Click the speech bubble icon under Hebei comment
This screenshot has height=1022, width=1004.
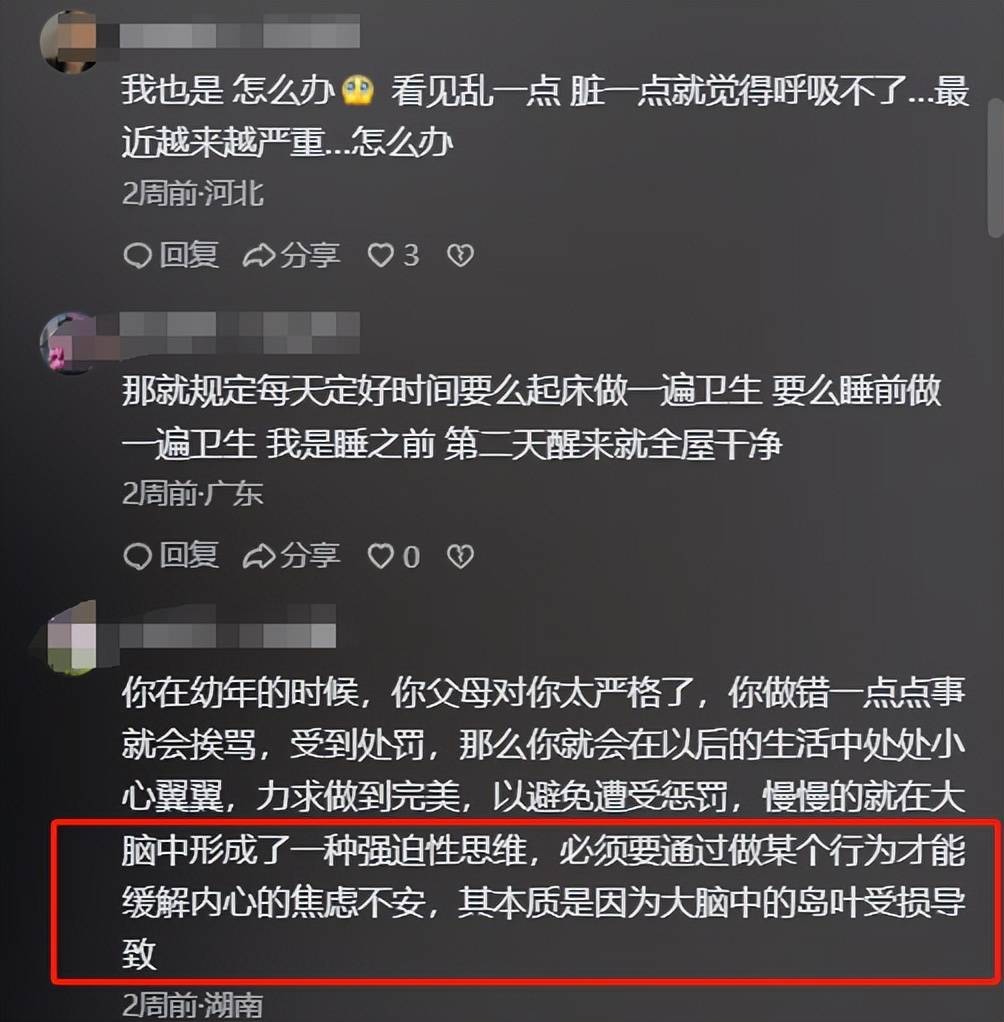pyautogui.click(x=138, y=256)
